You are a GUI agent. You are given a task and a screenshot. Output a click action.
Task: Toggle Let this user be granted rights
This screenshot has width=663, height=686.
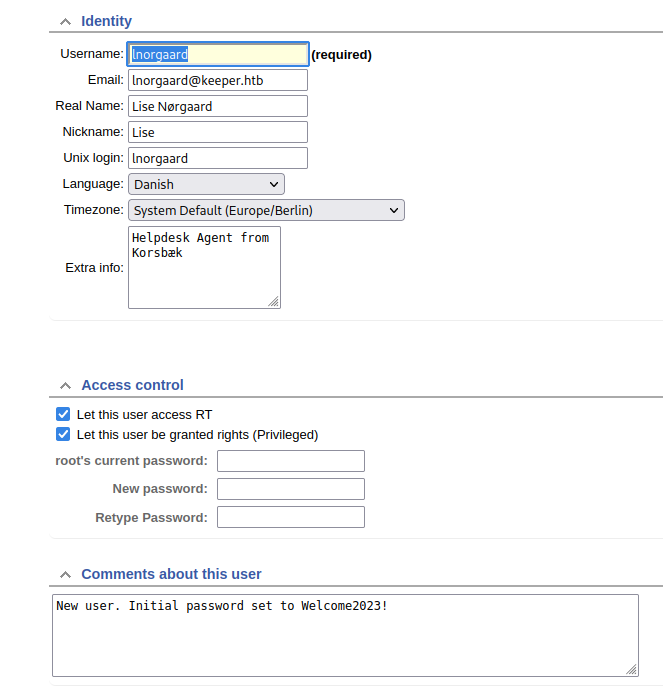[64, 434]
